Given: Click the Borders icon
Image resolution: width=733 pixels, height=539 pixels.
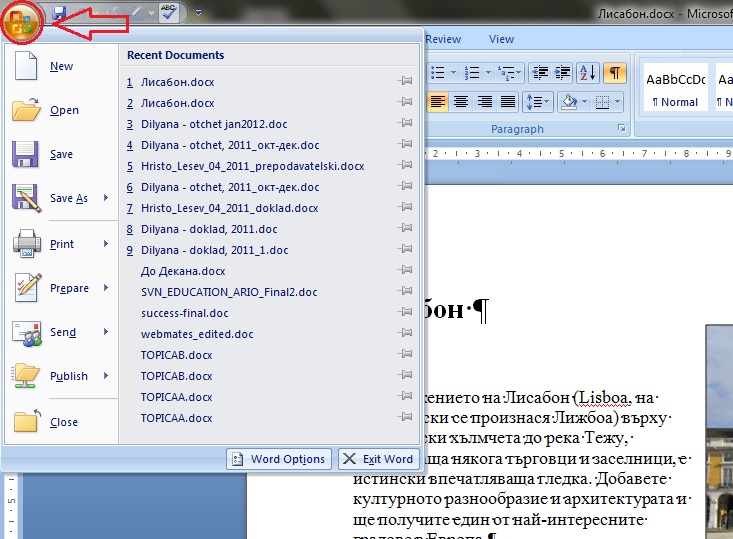Looking at the screenshot, I should (603, 101).
